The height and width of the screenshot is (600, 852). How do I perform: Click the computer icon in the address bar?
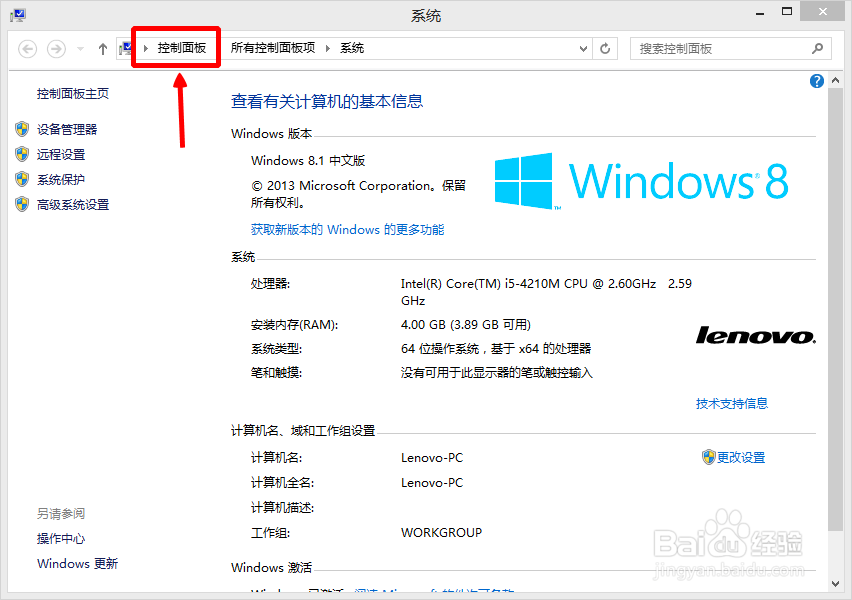tap(126, 49)
